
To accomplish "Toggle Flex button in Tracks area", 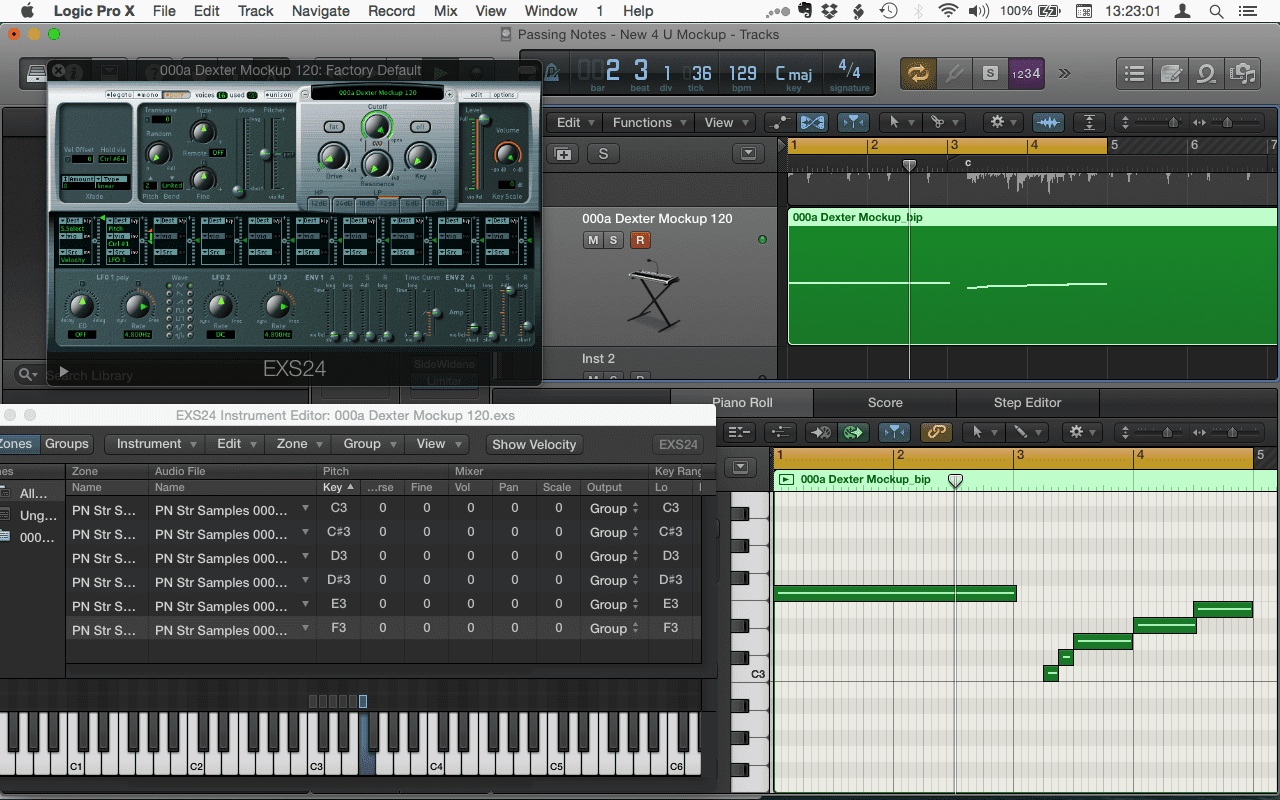I will [812, 122].
